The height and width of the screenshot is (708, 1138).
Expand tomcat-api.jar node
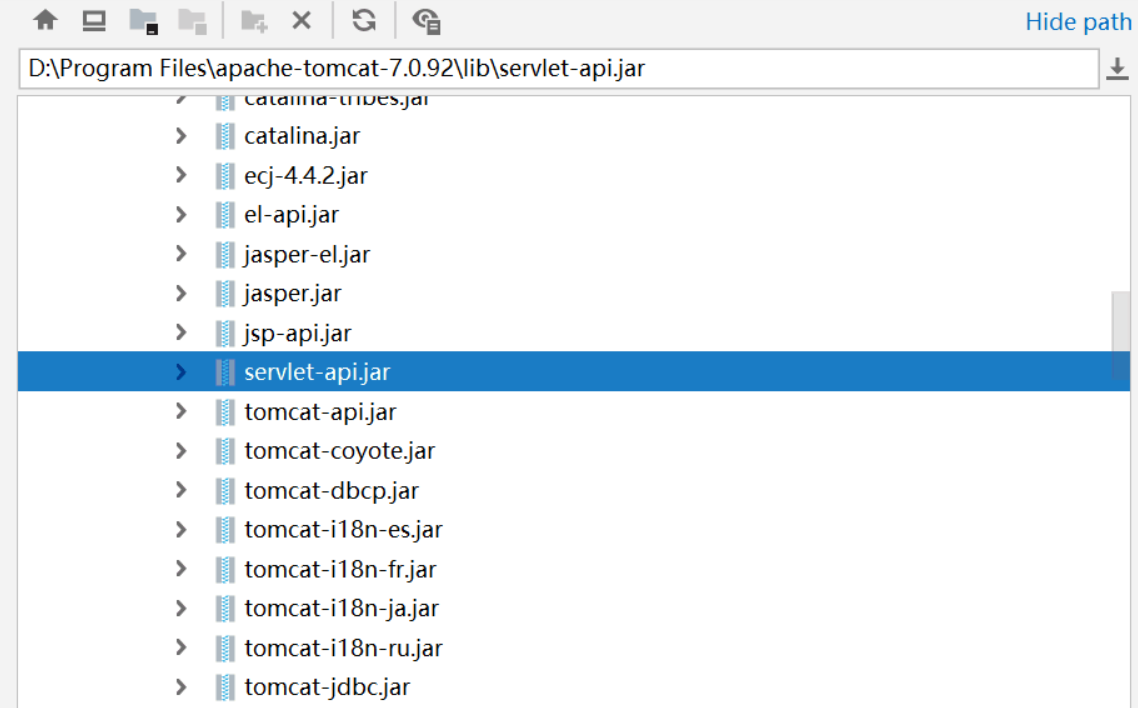pos(181,411)
